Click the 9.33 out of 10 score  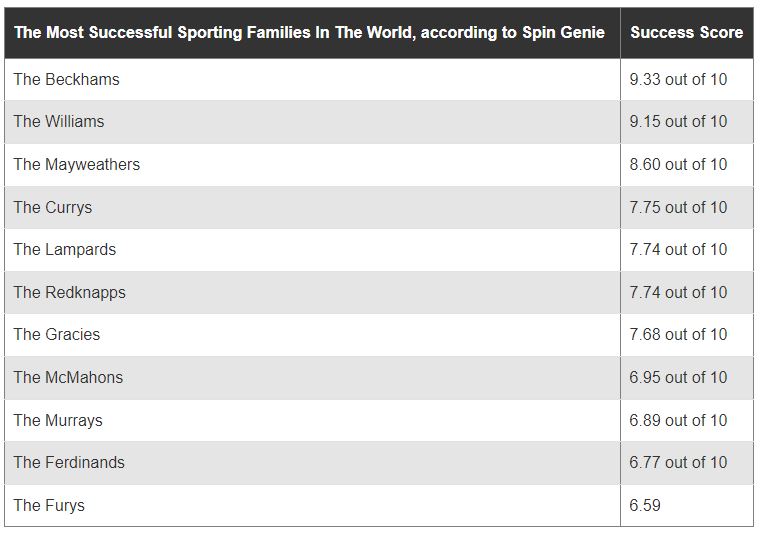[x=678, y=79]
